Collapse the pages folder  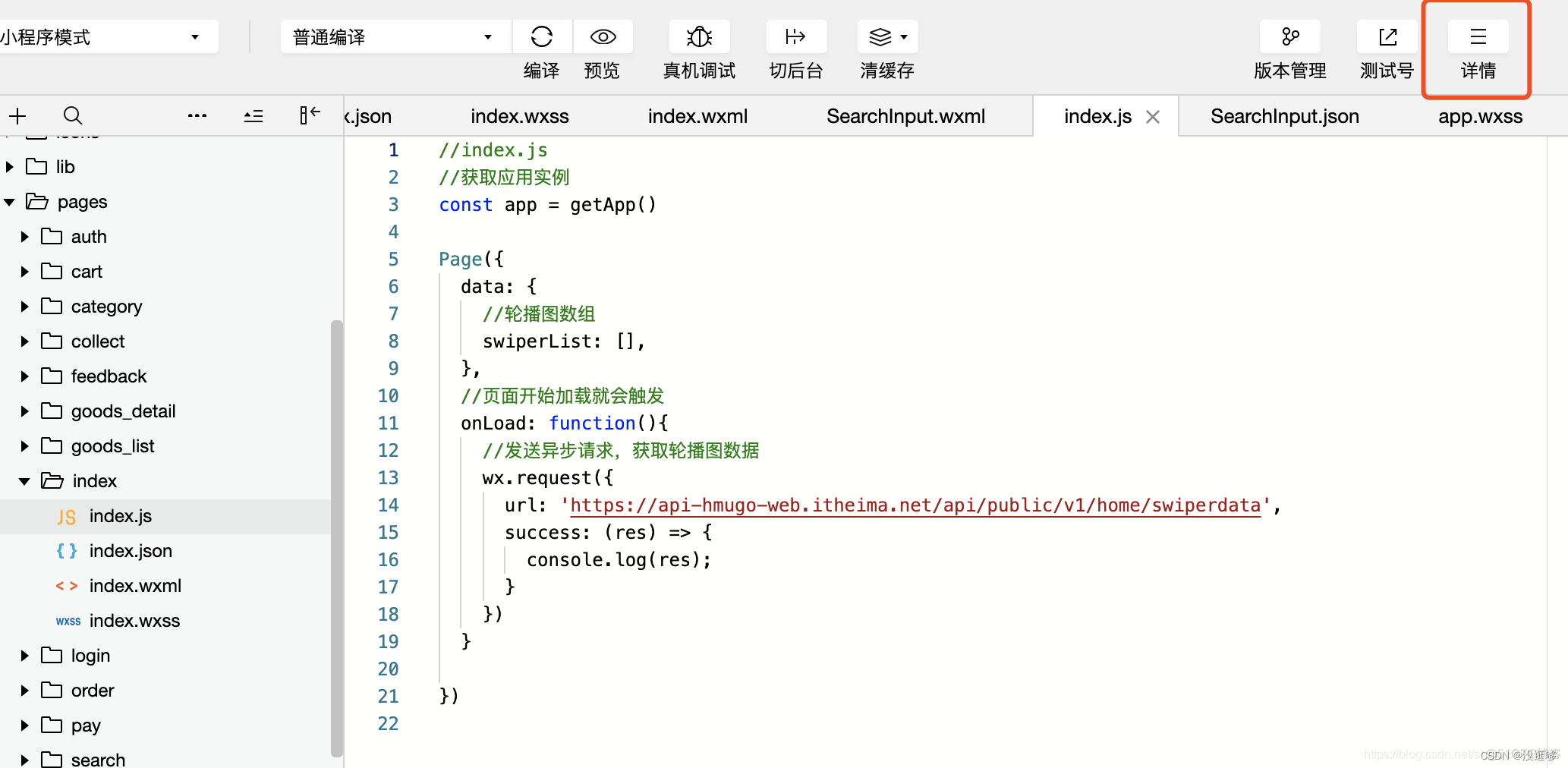pos(10,202)
